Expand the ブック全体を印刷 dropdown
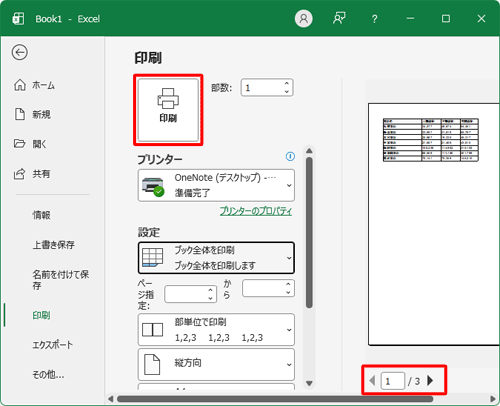Image resolution: width=500 pixels, height=406 pixels. tap(216, 258)
